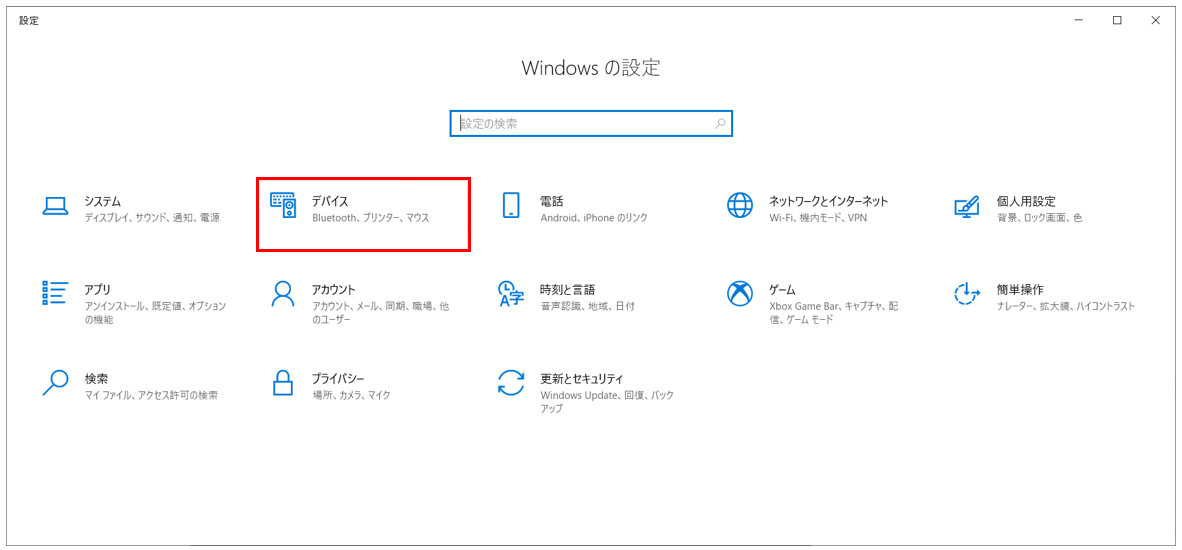Image resolution: width=1182 pixels, height=550 pixels.
Task: Select the アカウント heading text
Action: coord(333,289)
